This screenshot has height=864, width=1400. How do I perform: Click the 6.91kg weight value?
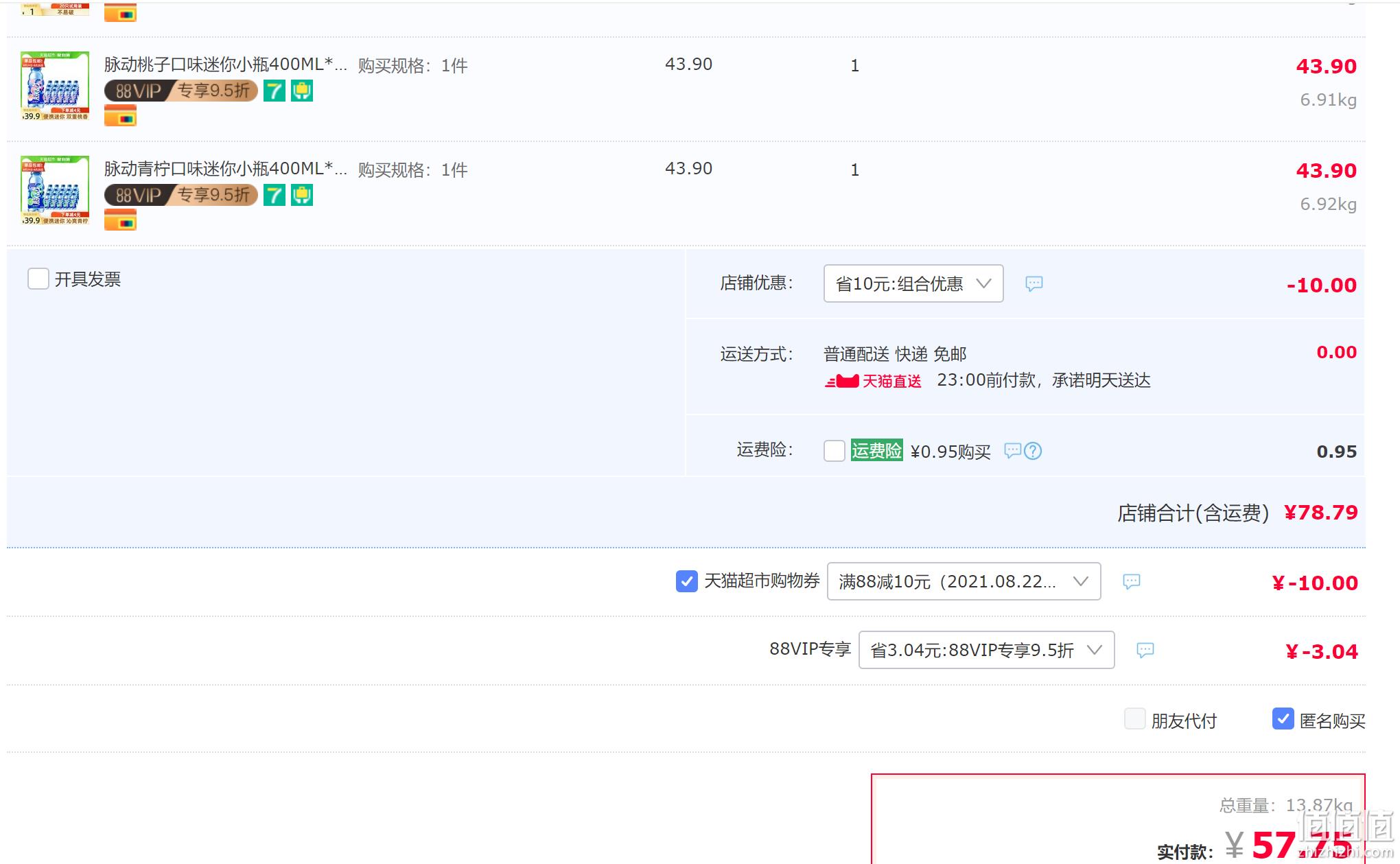pos(1329,100)
